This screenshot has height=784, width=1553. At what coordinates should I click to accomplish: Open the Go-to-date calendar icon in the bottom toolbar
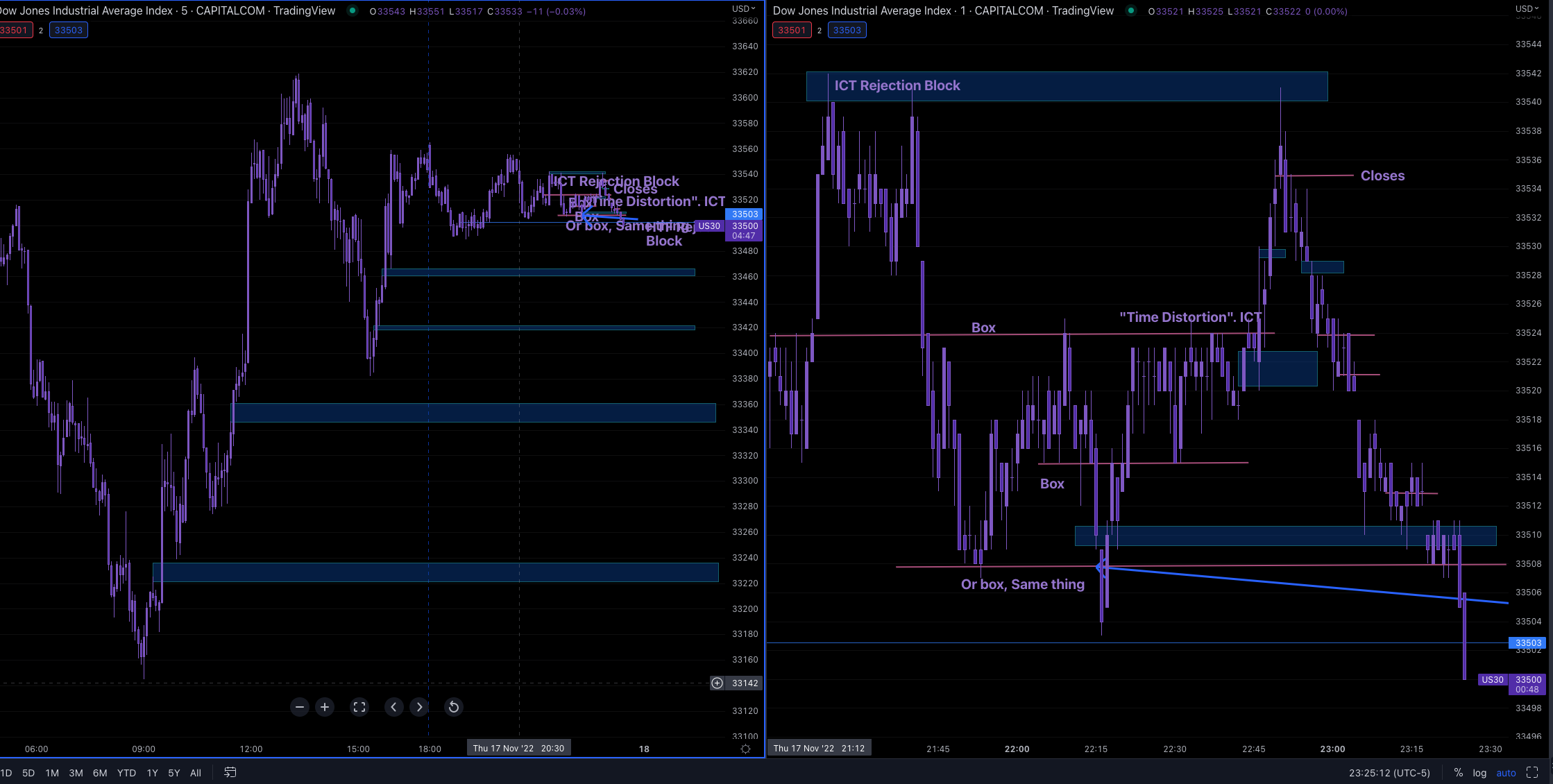pyautogui.click(x=229, y=772)
